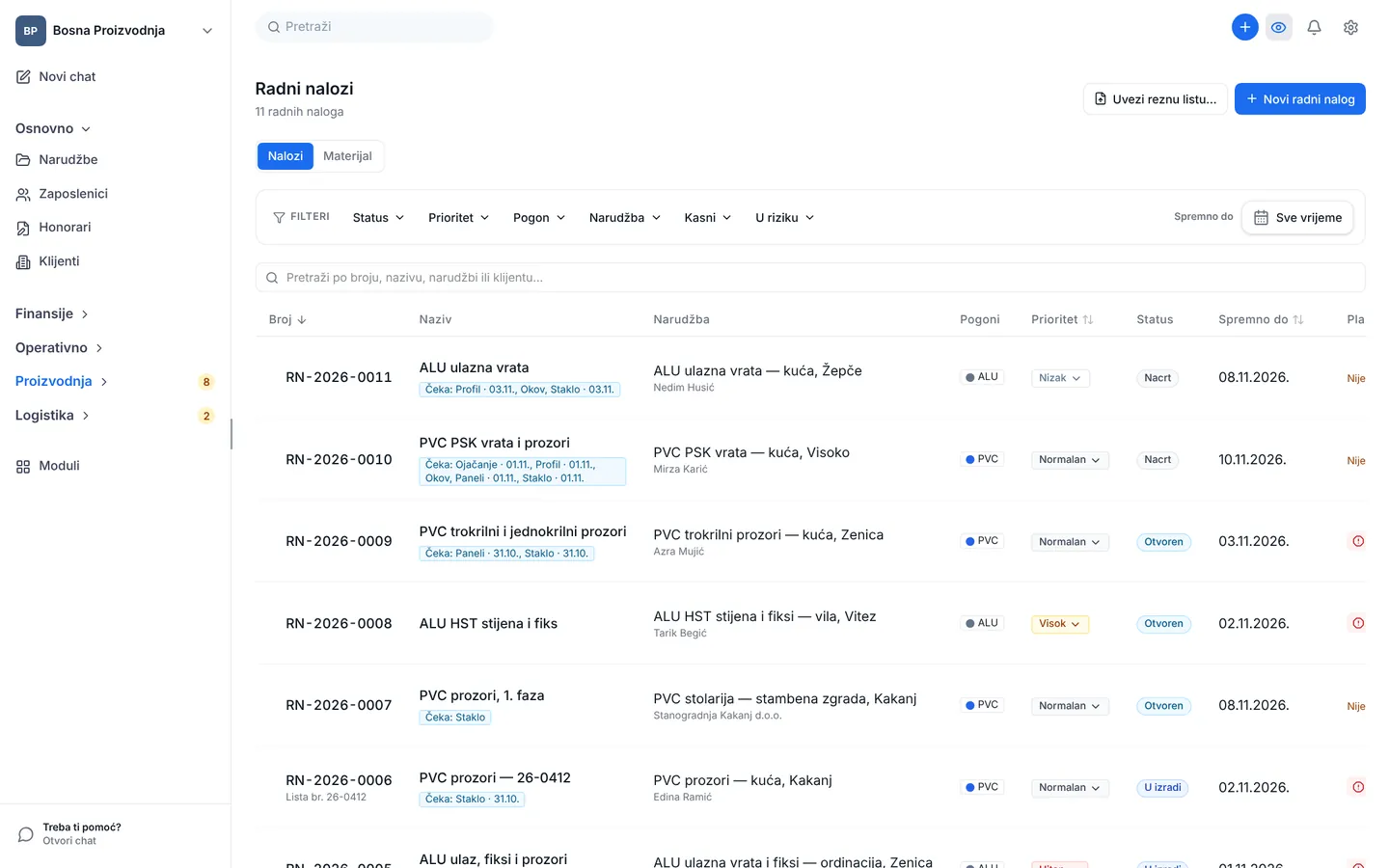Open notifications bell icon
The image size is (1389, 868).
[1314, 27]
